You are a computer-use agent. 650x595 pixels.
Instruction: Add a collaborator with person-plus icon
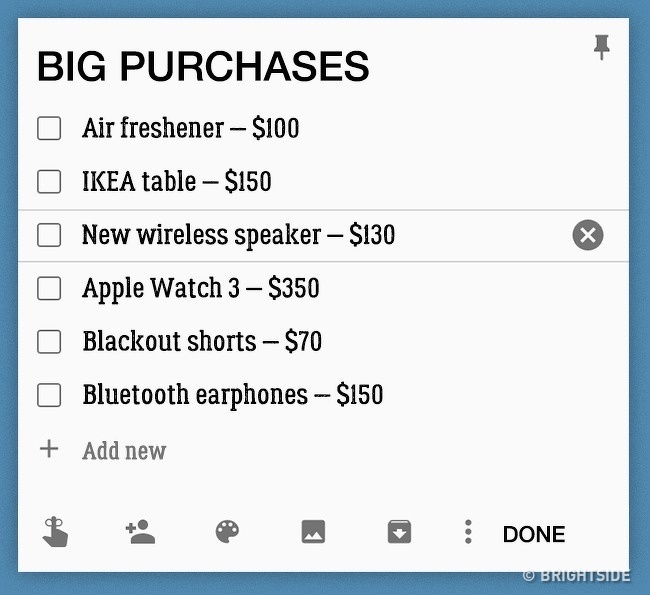tap(141, 532)
